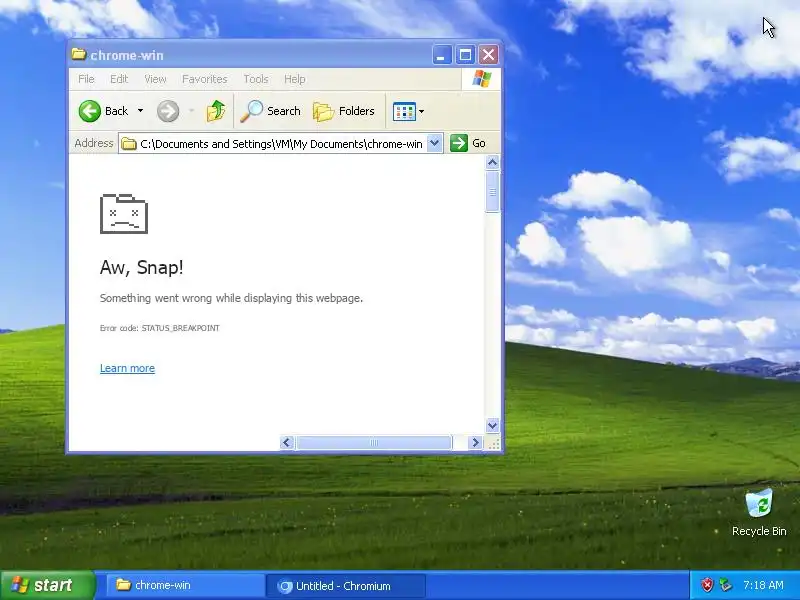Click the STATUS_BREAKPOINT error code text
This screenshot has height=600, width=800.
[x=181, y=328]
